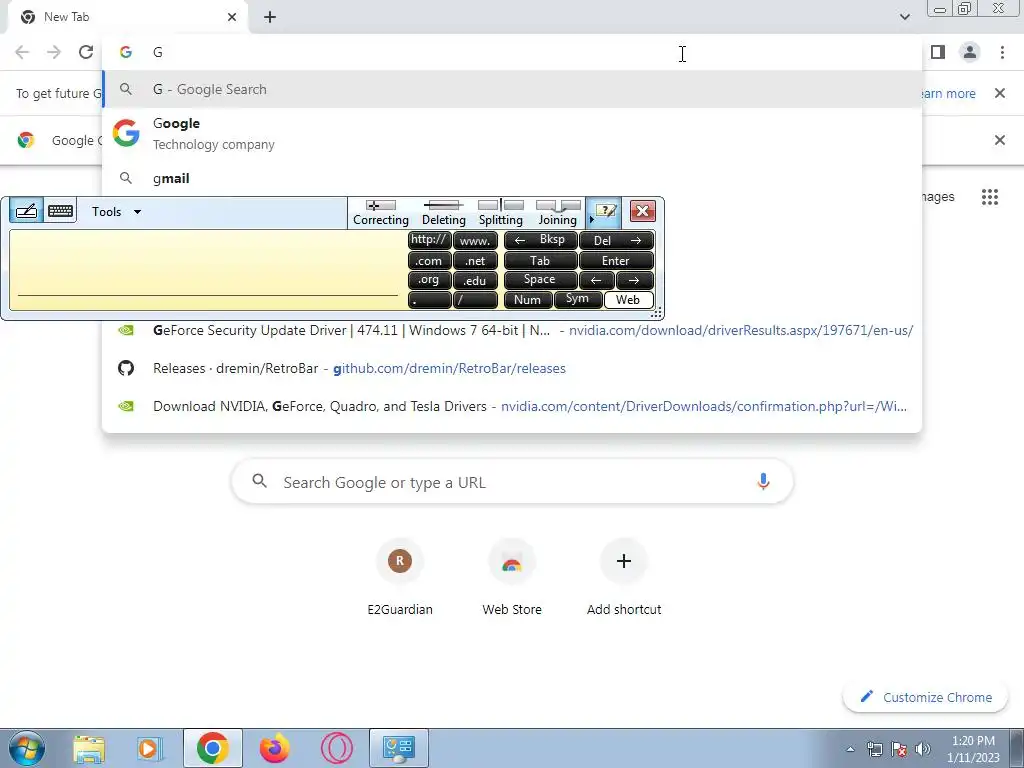
Task: Close the Tablet PC Input Panel
Action: point(643,211)
